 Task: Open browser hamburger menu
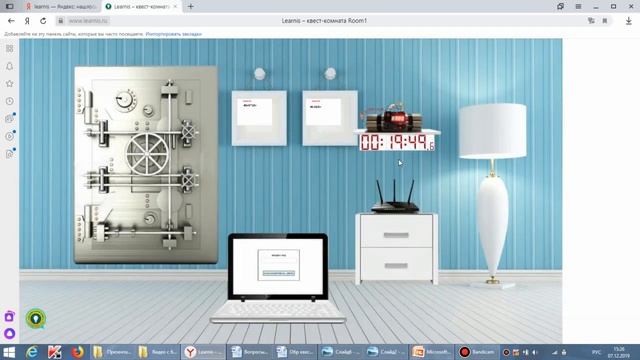click(x=578, y=7)
